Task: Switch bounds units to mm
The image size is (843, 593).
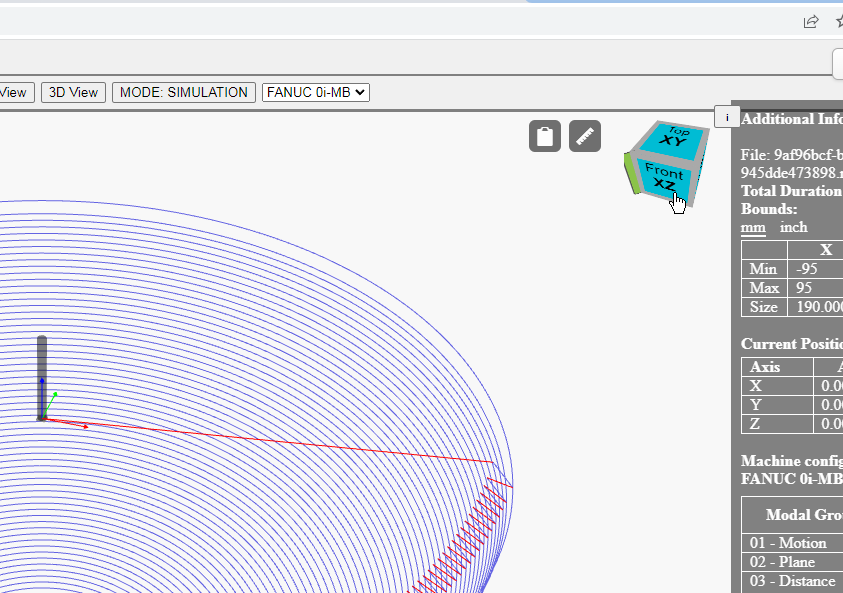Action: 753,227
